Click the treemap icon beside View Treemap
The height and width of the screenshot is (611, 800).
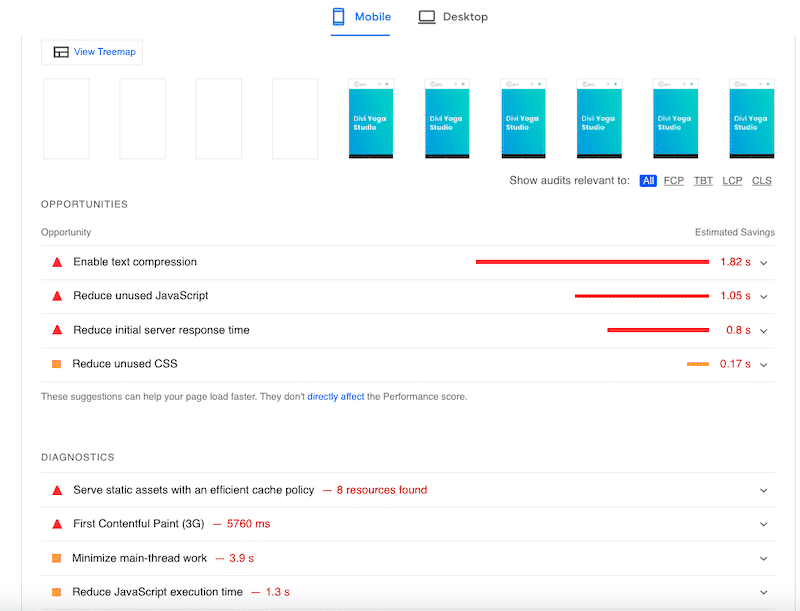click(x=59, y=51)
